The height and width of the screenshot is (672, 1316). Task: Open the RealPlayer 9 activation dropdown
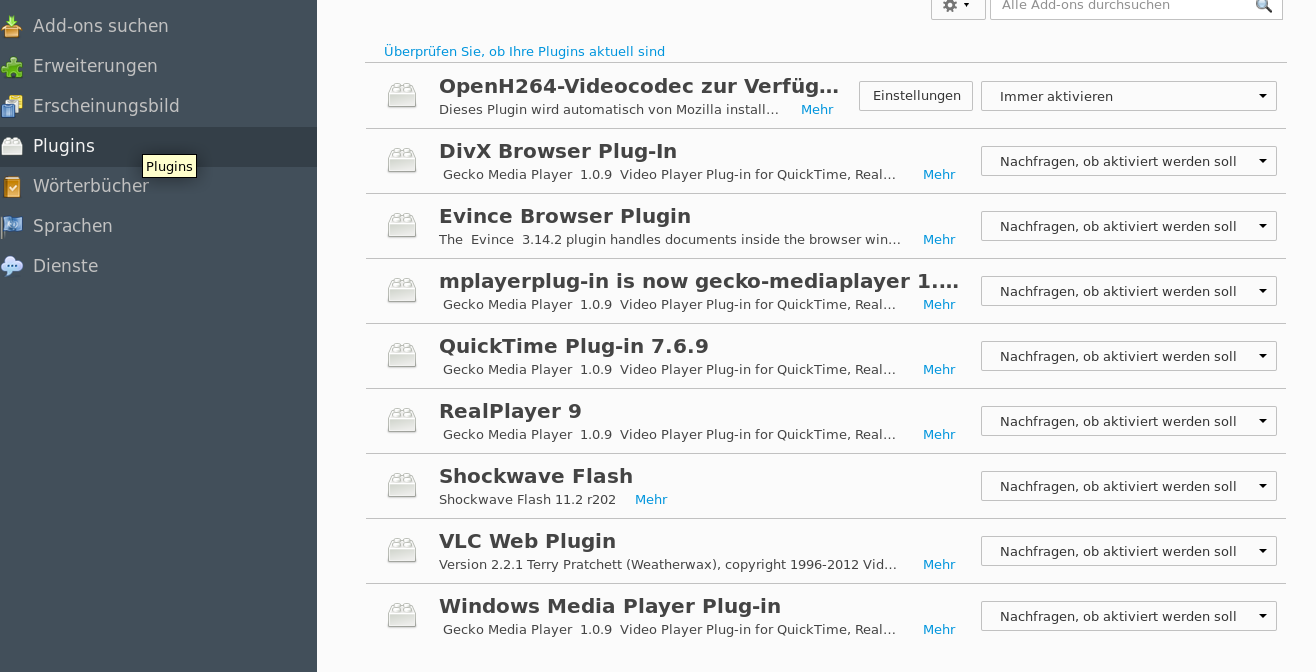(1128, 421)
